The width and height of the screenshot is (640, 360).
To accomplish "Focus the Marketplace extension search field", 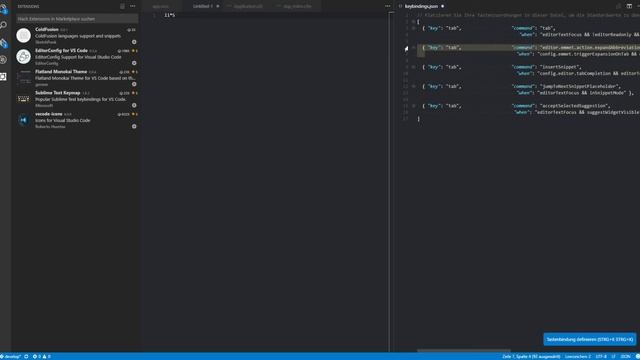I will pos(77,19).
